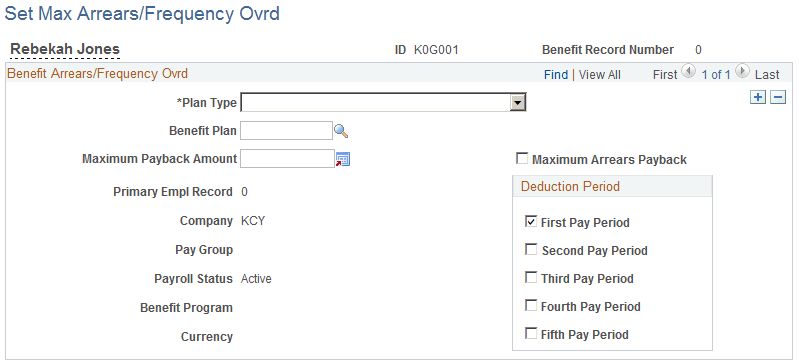Focus the Maximum Payback Amount field
This screenshot has height=362, width=799.
click(x=287, y=159)
